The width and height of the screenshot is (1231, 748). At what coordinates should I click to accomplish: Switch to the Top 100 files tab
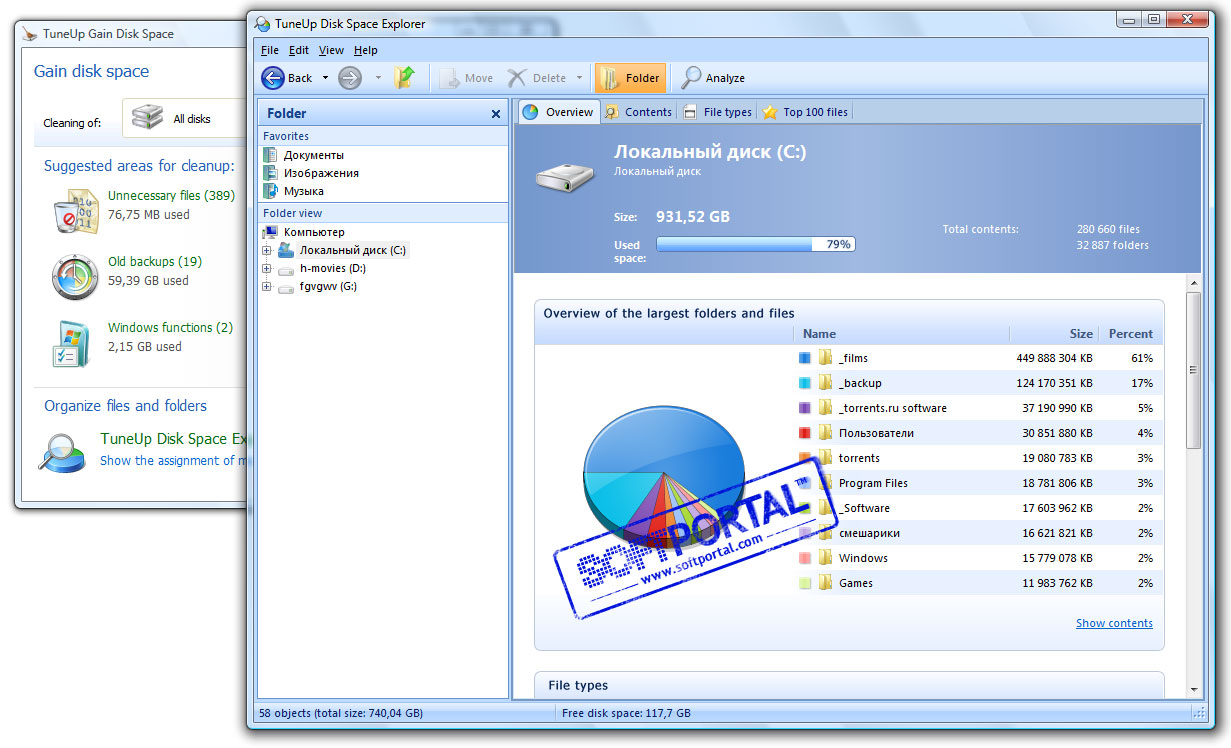point(805,112)
